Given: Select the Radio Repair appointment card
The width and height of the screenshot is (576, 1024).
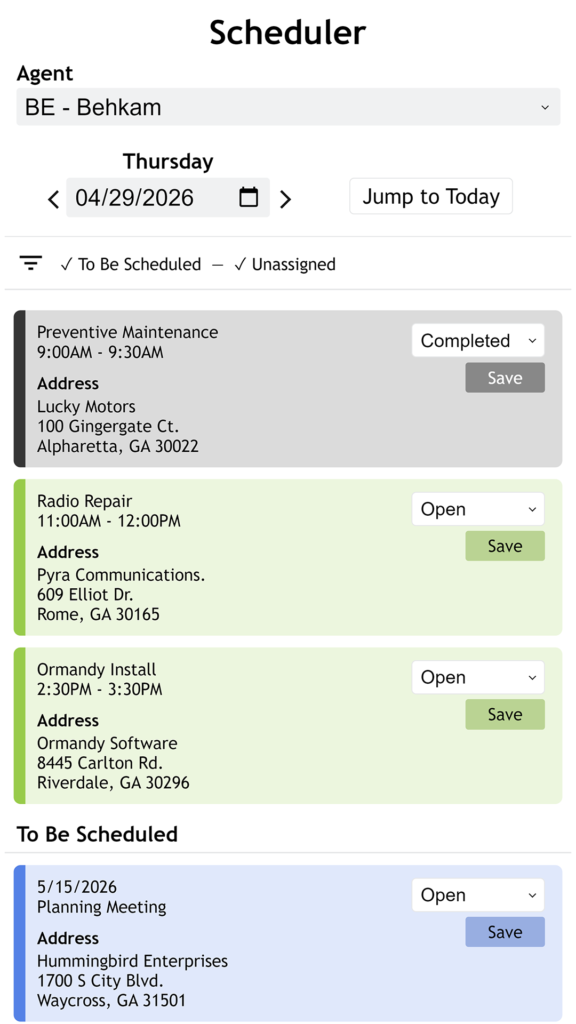Looking at the screenshot, I should (x=288, y=557).
